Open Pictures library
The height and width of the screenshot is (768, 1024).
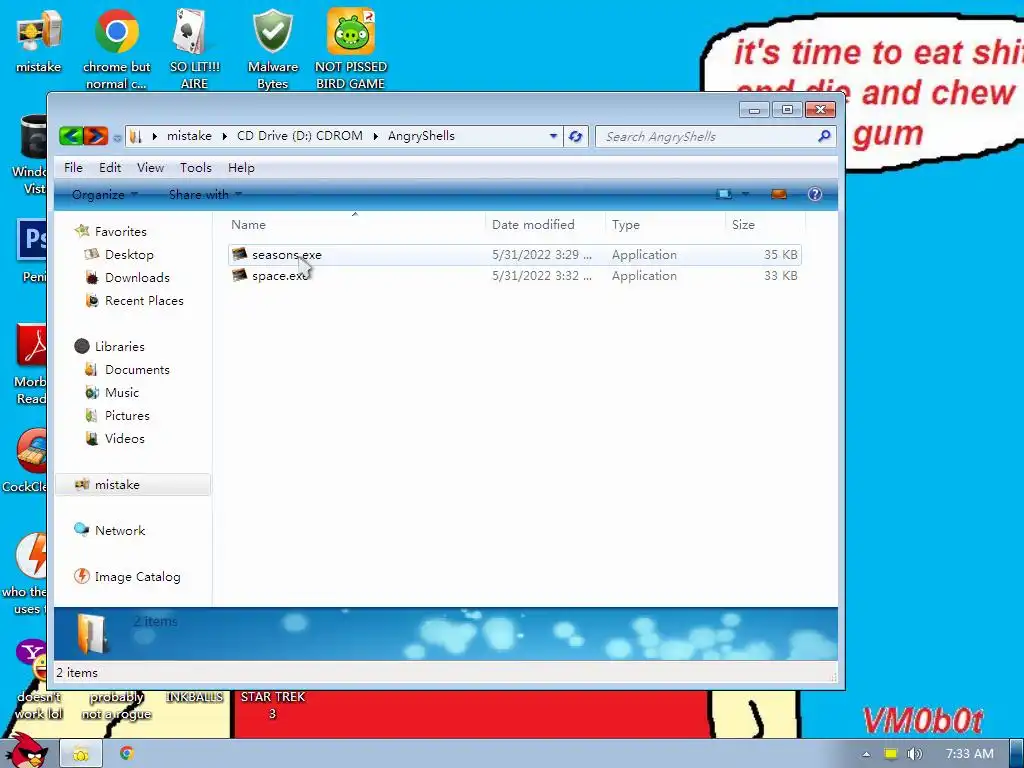(x=127, y=415)
